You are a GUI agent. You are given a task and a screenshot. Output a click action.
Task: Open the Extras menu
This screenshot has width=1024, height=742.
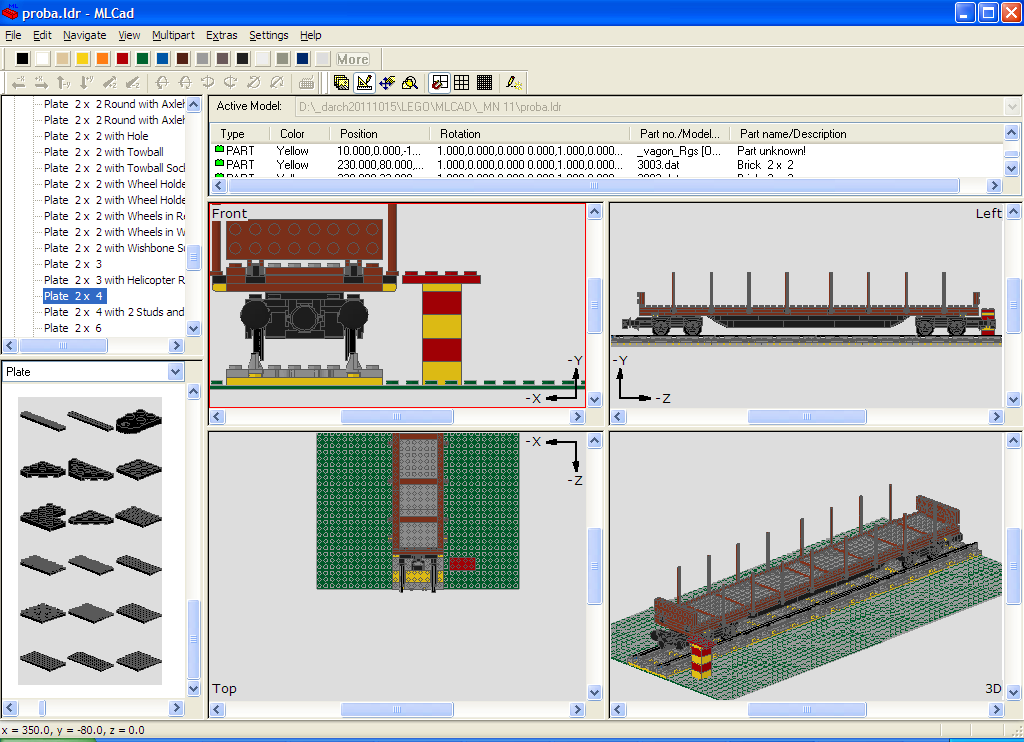point(221,35)
